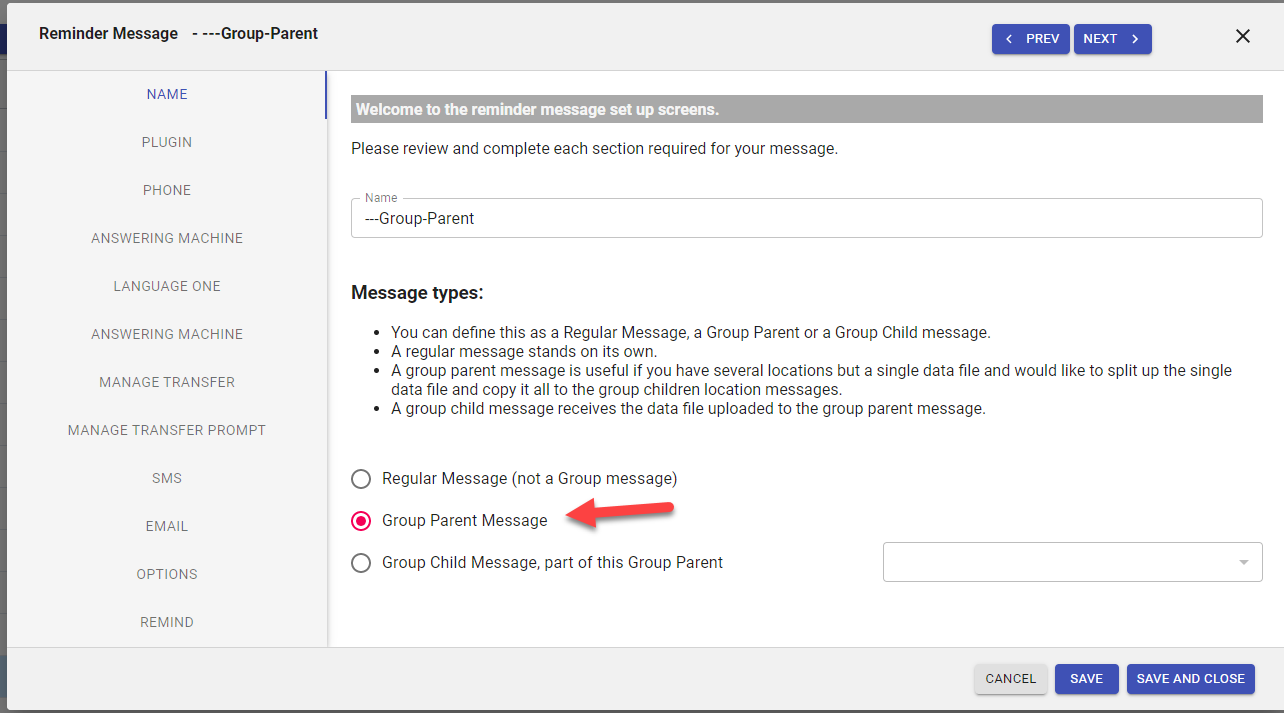Go to previous section with PREV

click(1031, 39)
